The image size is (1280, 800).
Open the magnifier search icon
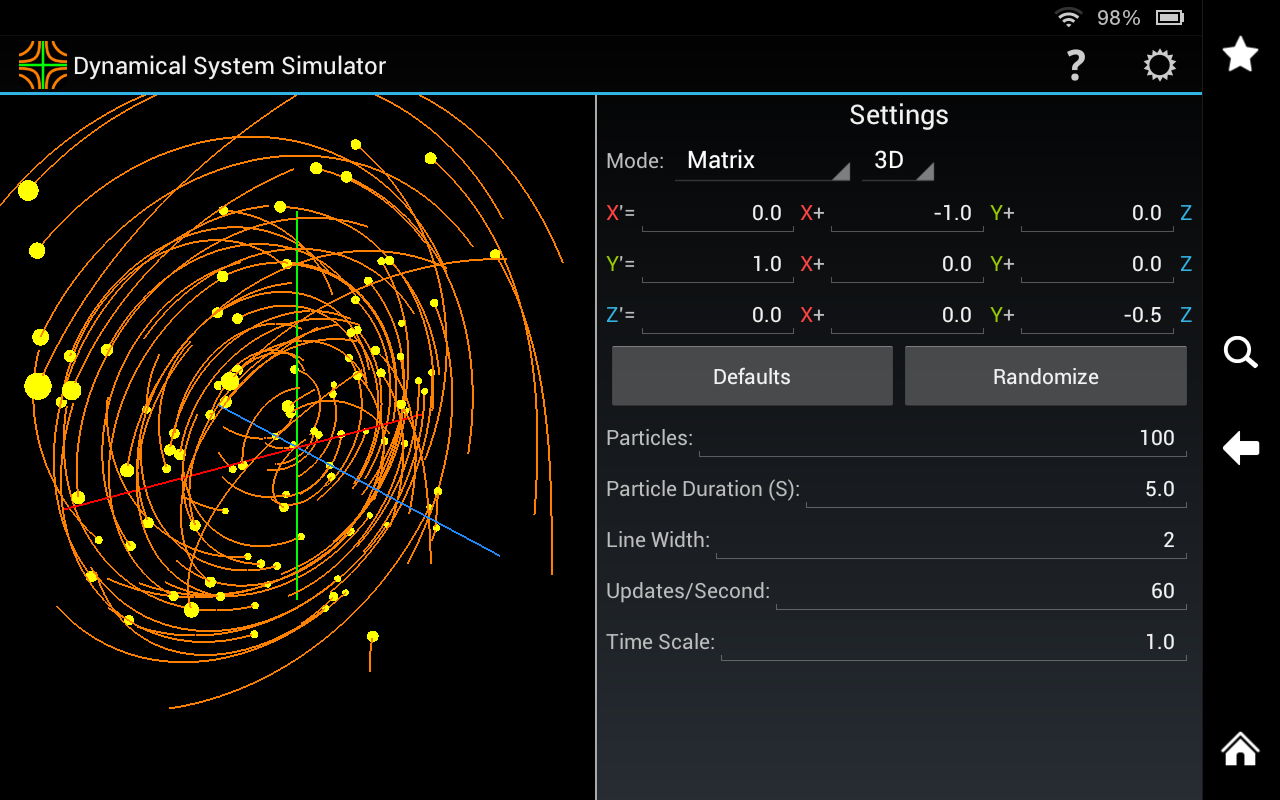click(1240, 352)
